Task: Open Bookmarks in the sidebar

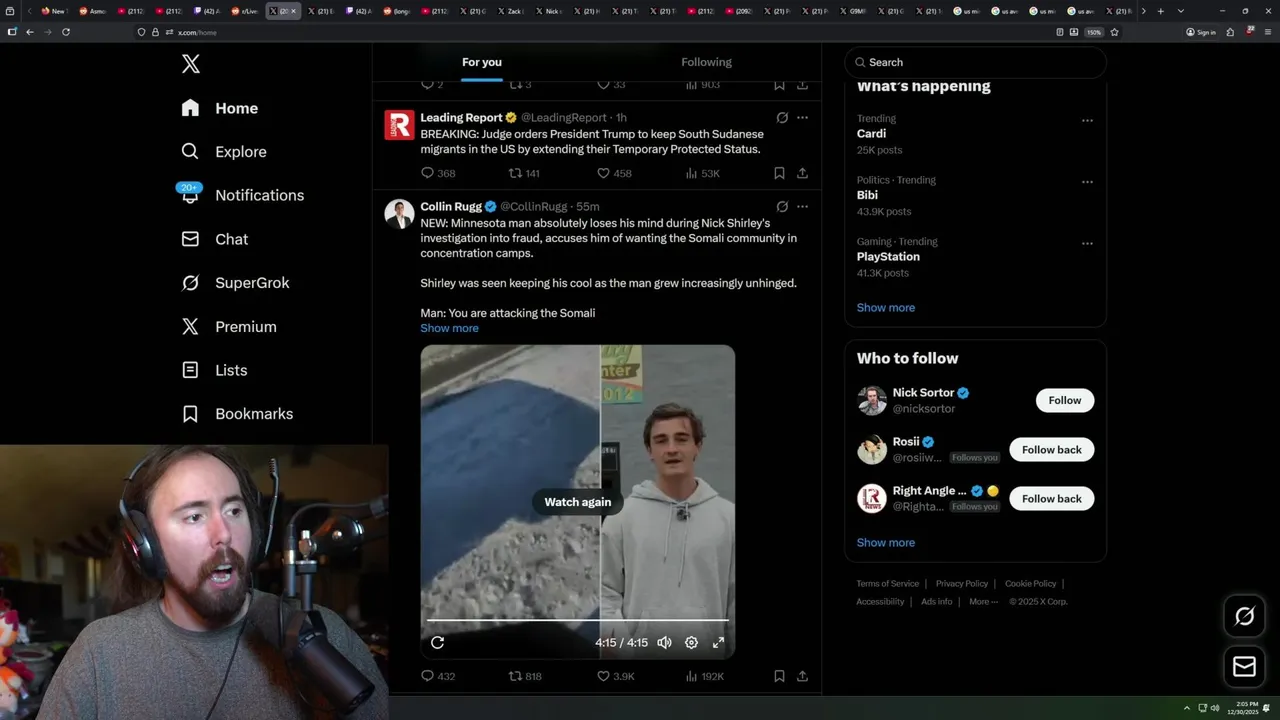Action: [237, 413]
